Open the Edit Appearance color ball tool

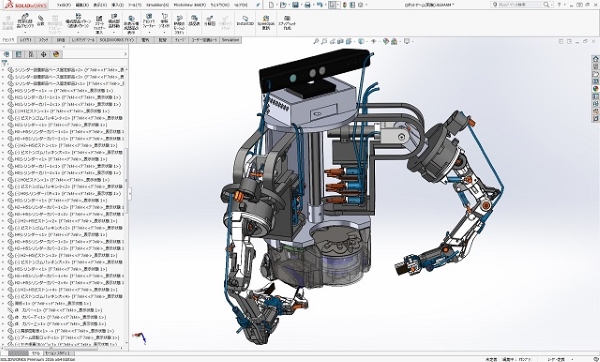click(x=386, y=41)
